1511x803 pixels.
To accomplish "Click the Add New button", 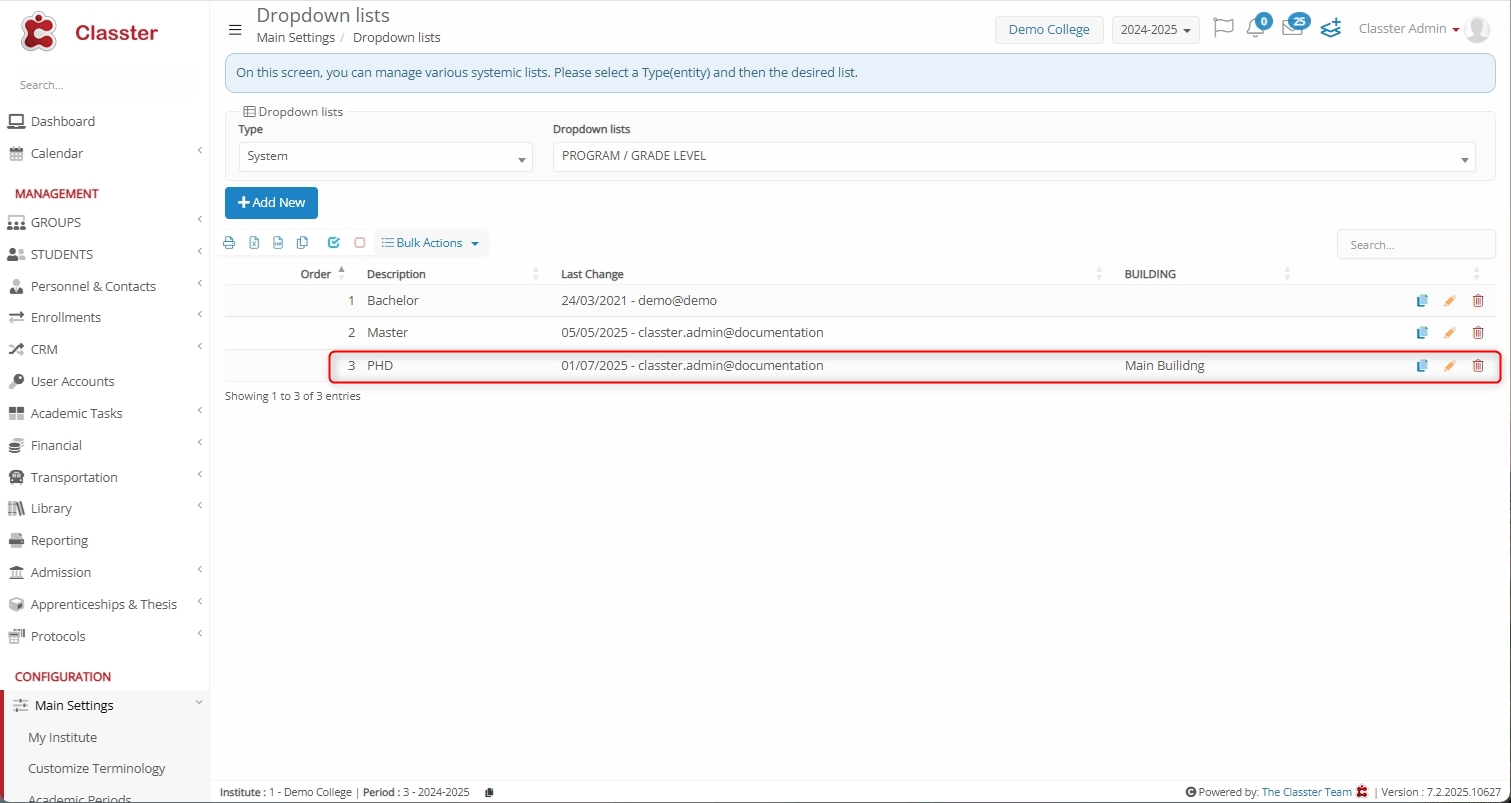I will (x=271, y=203).
